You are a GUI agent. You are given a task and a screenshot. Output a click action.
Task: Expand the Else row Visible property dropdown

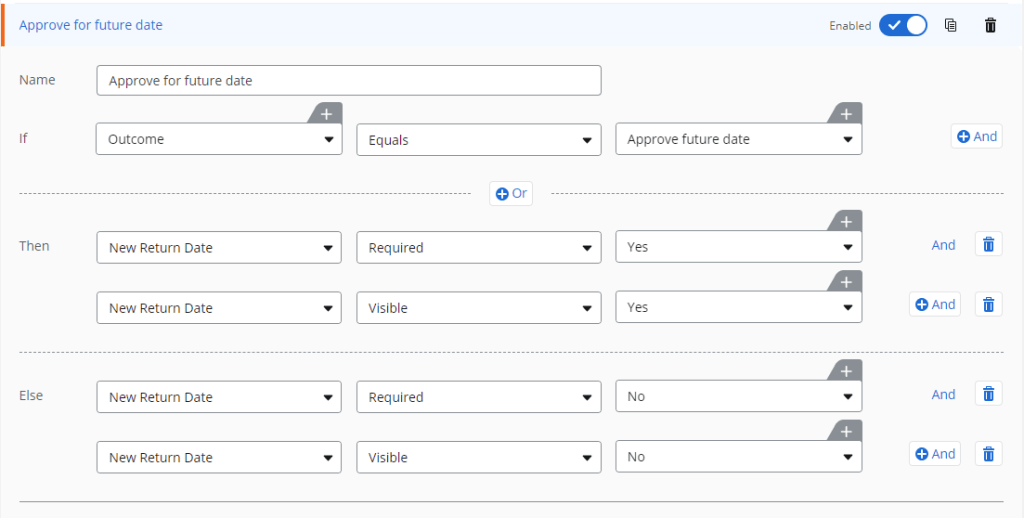tap(479, 457)
